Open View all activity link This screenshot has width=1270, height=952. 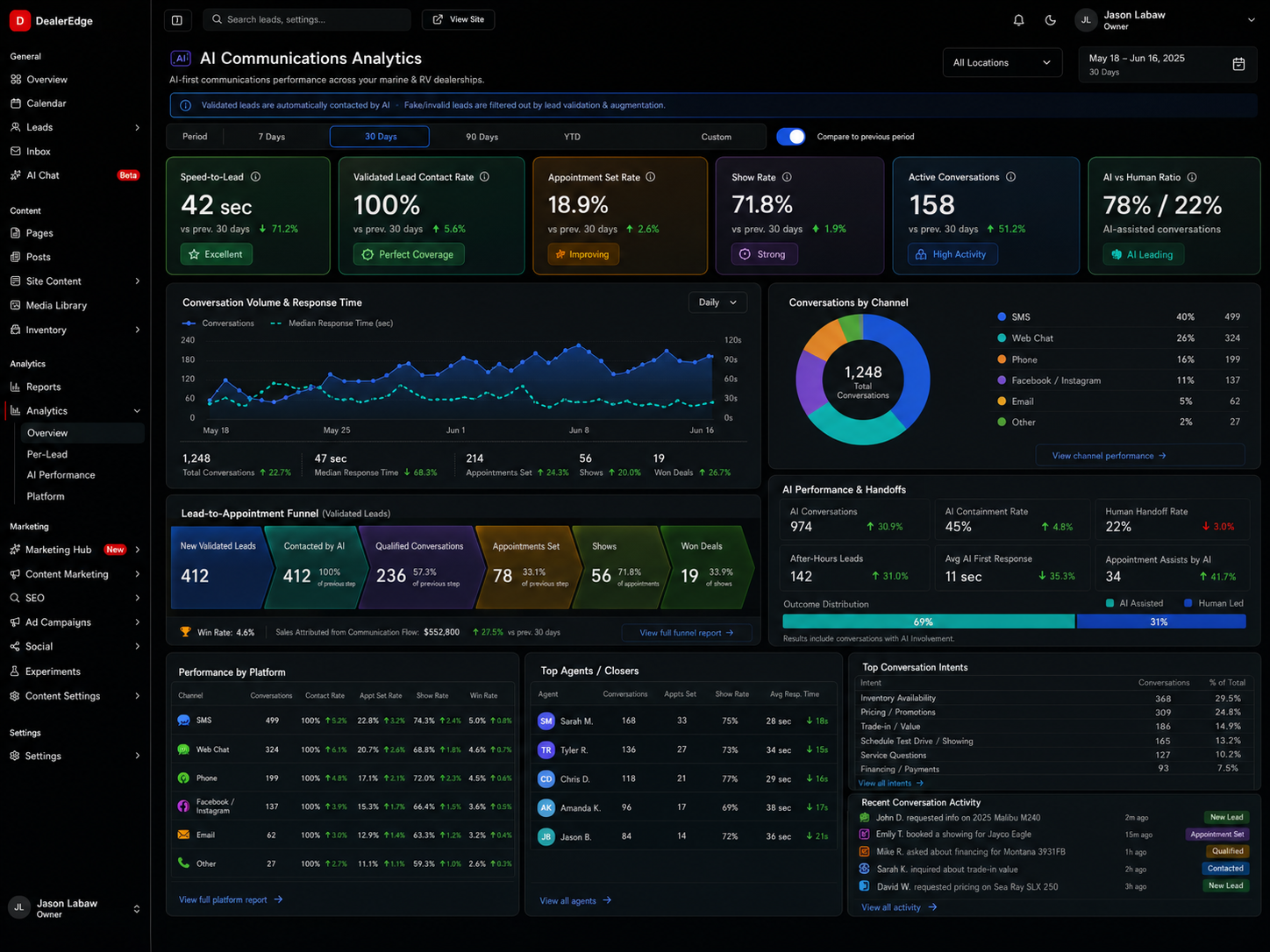(x=899, y=907)
